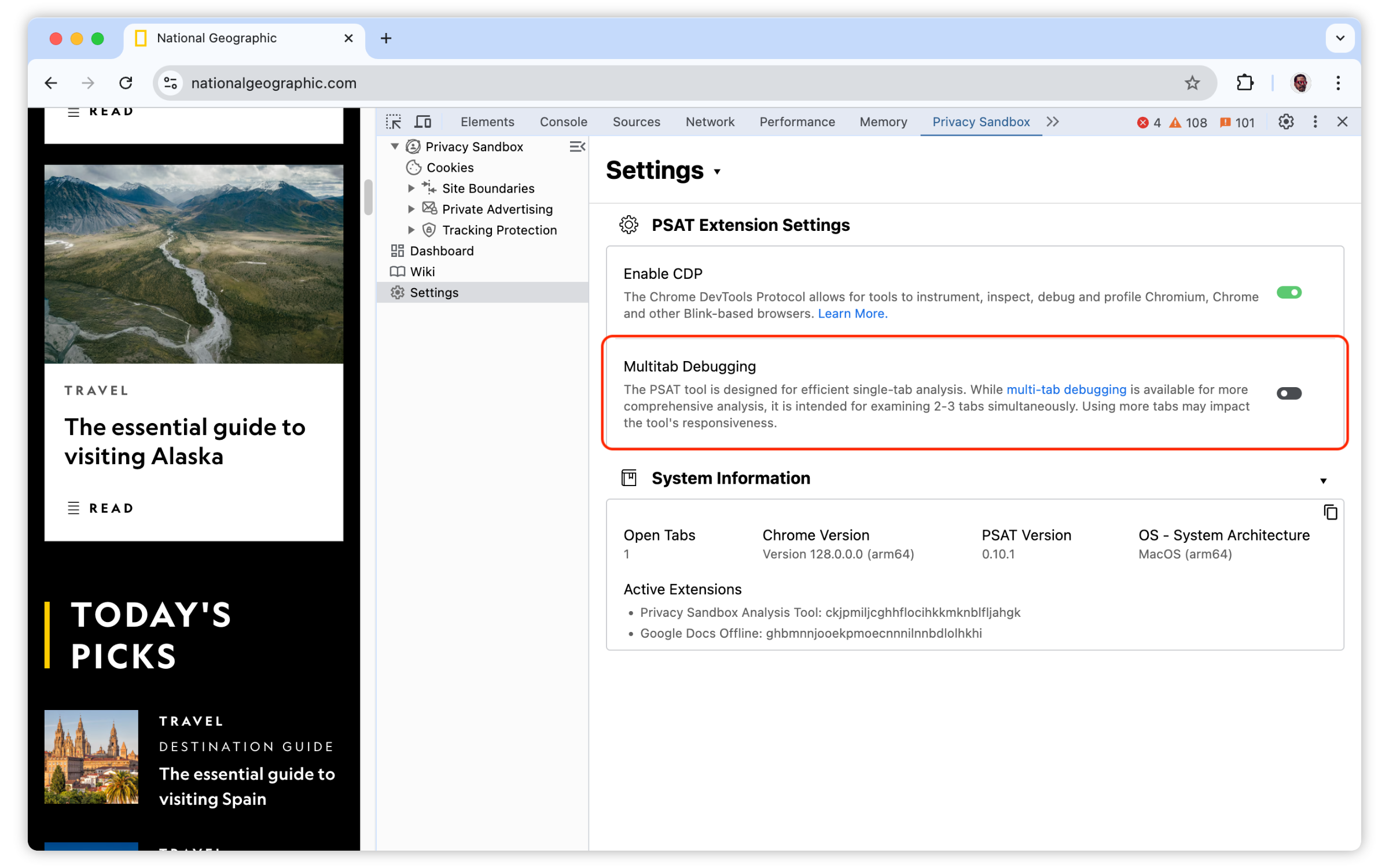Click the Cookies tree item icon
Image resolution: width=1389 pixels, height=868 pixels.
tap(414, 166)
